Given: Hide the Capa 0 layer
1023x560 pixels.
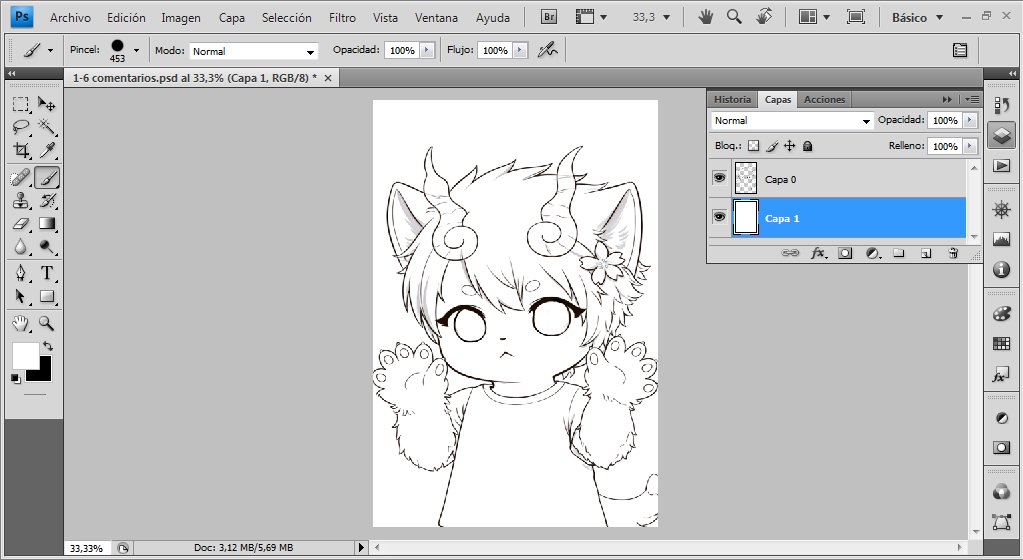Looking at the screenshot, I should click(x=719, y=178).
